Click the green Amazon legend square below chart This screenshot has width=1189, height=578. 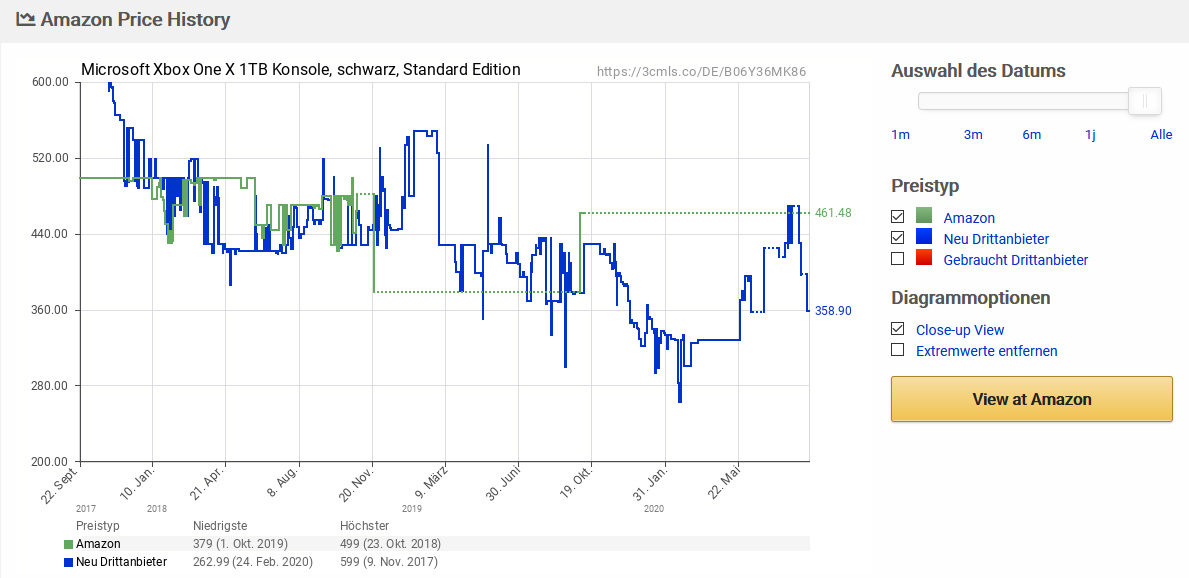pos(68,544)
